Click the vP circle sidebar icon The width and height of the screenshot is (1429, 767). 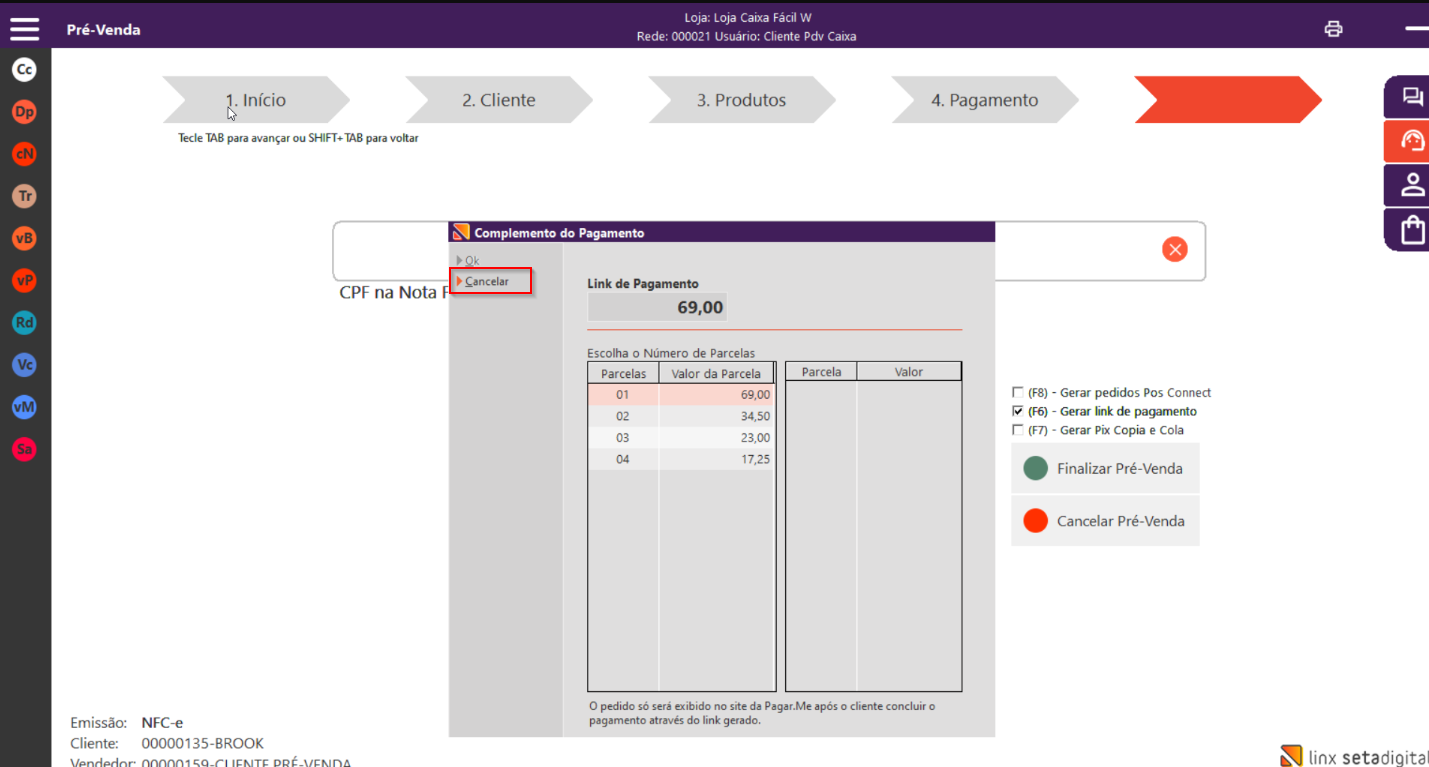pyautogui.click(x=24, y=281)
